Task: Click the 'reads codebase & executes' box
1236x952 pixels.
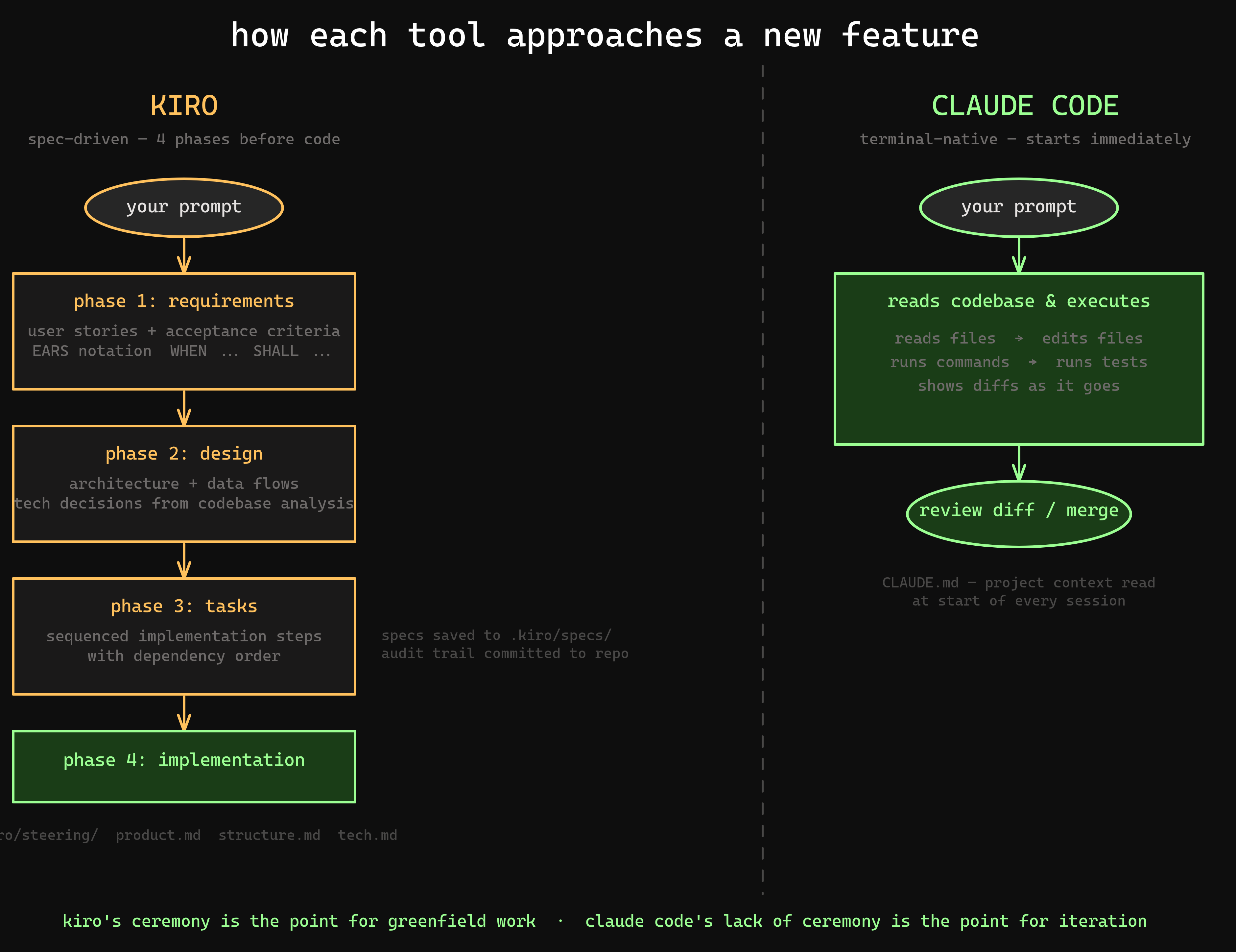Action: (x=1018, y=357)
